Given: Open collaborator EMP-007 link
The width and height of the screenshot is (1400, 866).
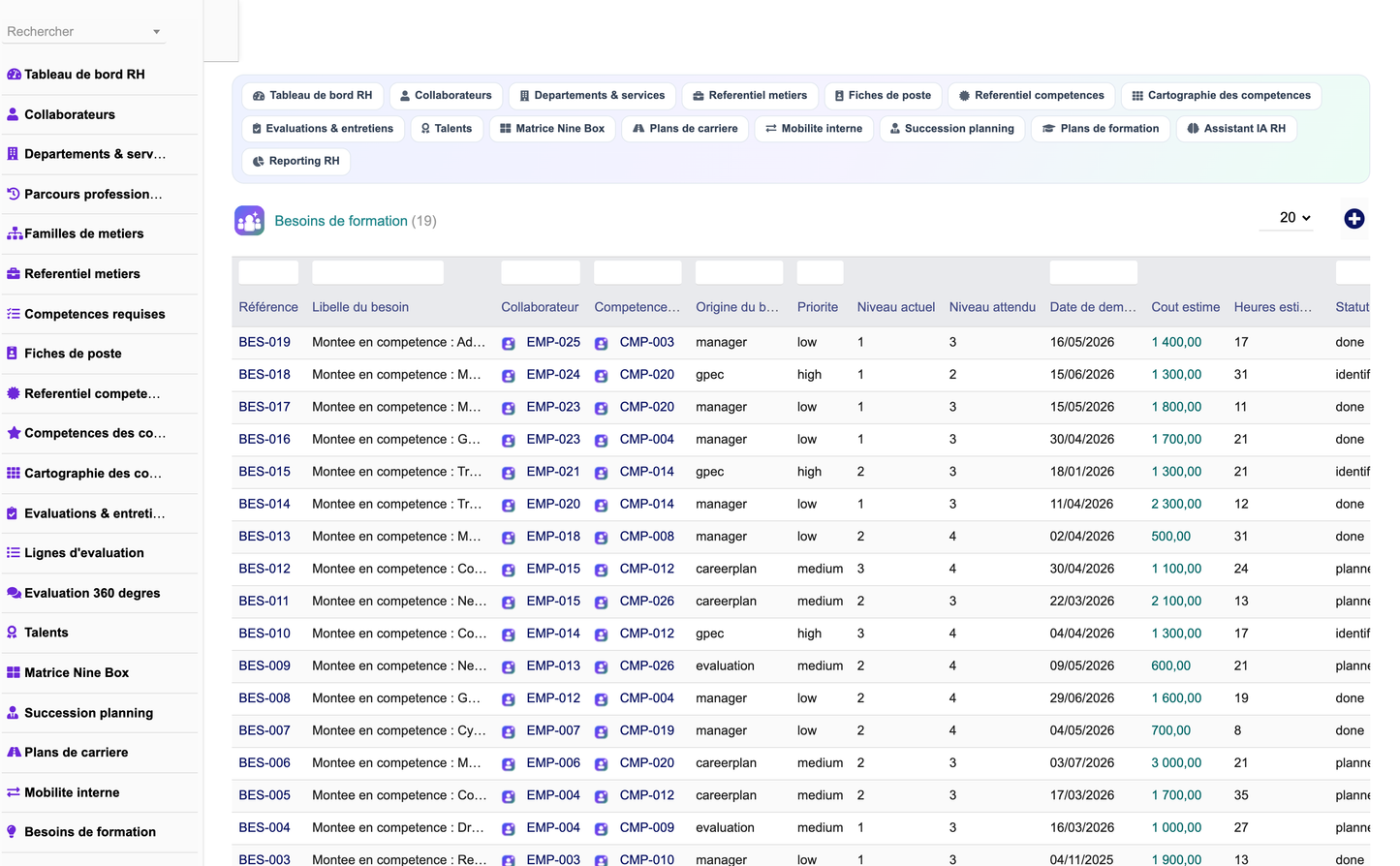Looking at the screenshot, I should (553, 730).
